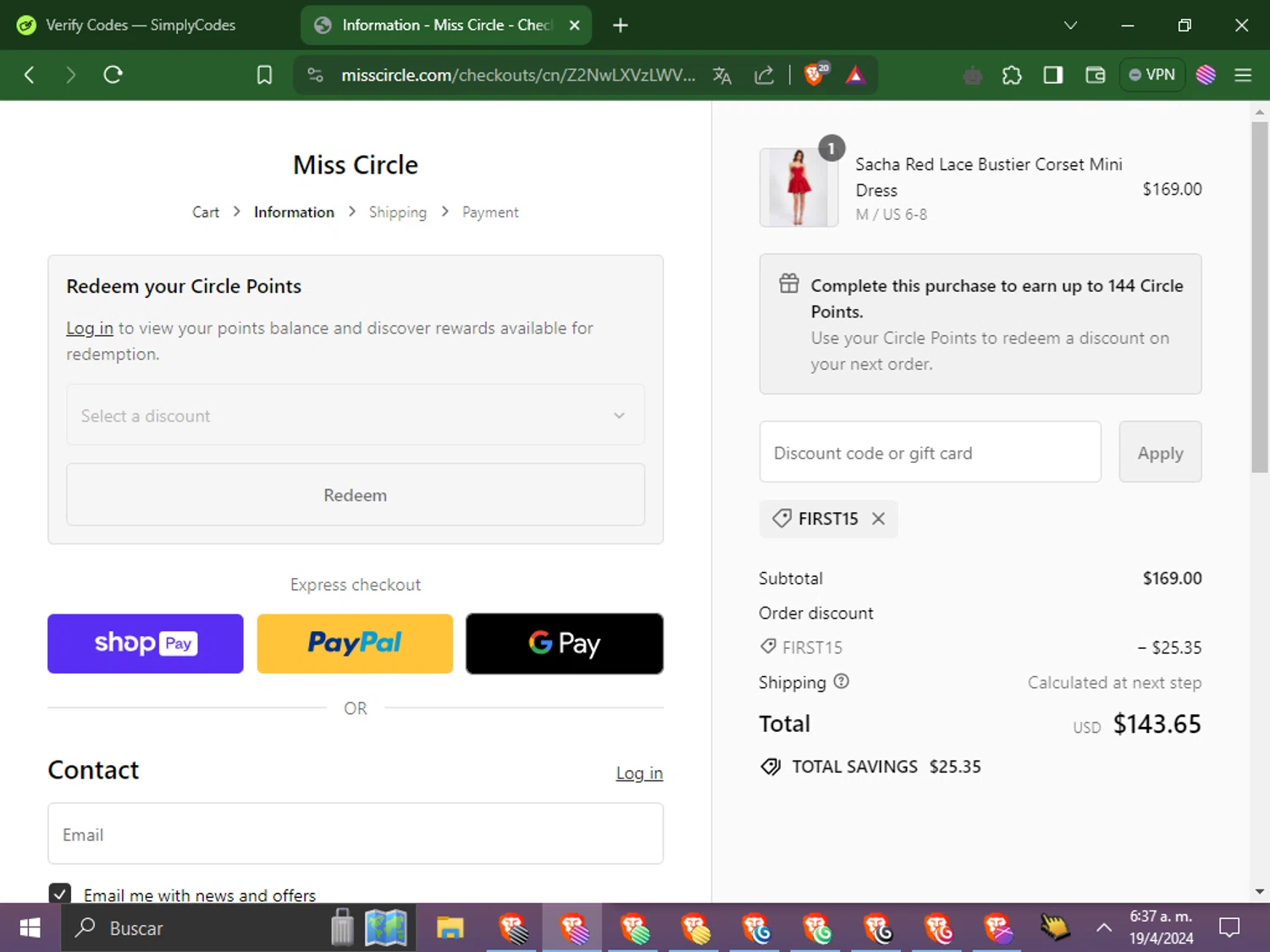Open Brave Rewards triangle icon
The height and width of the screenshot is (952, 1270).
(856, 75)
